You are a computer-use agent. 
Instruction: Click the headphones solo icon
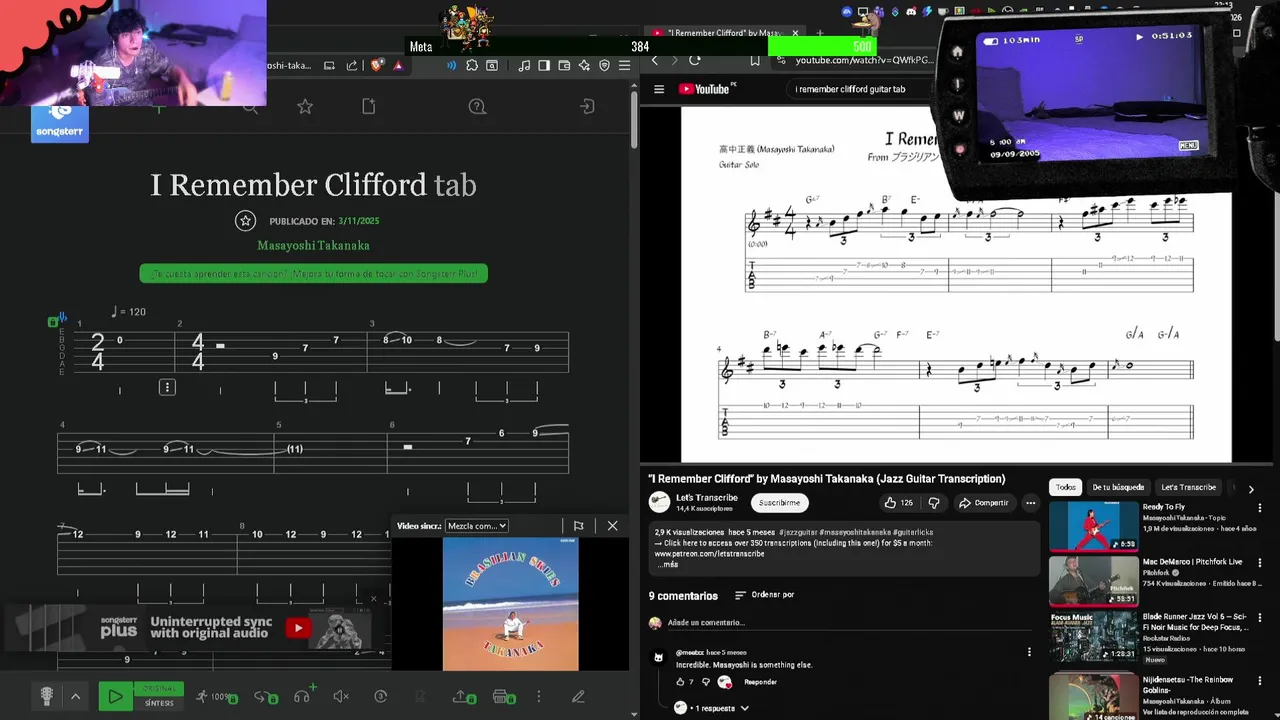click(x=302, y=696)
